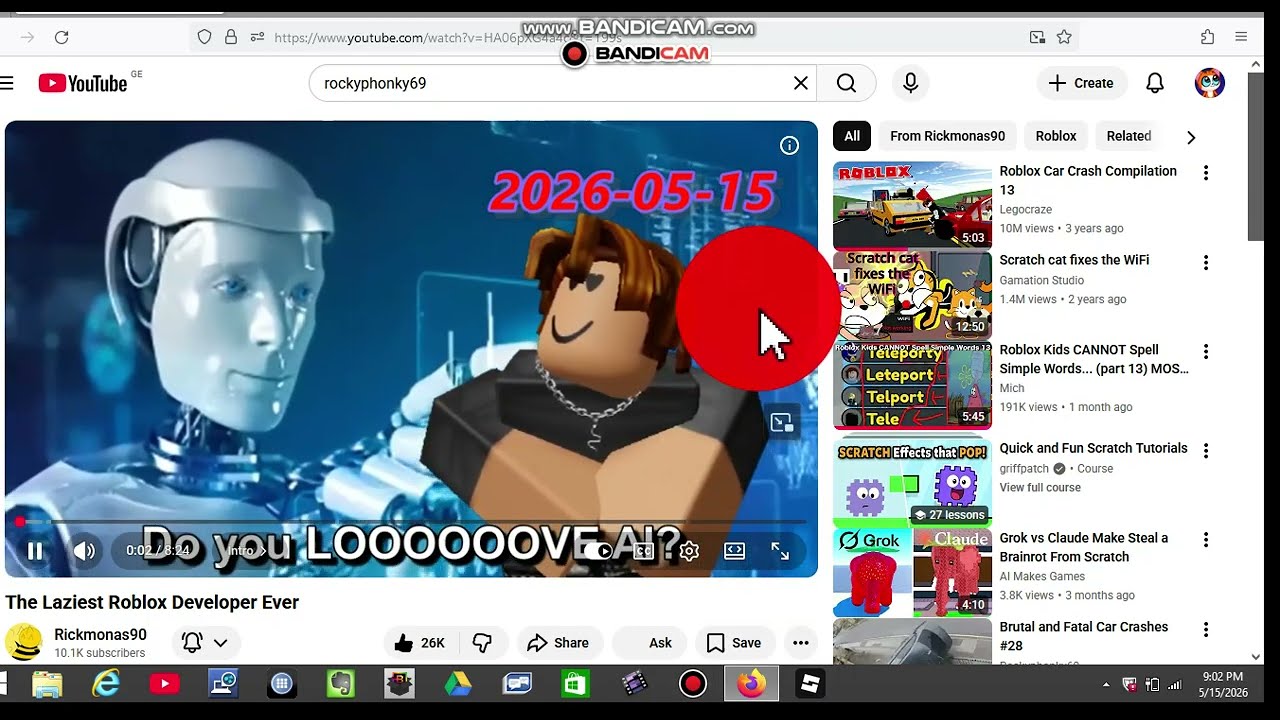Open options for Quick and Fun Scratch Tutorials
This screenshot has width=1280, height=720.
1206,451
